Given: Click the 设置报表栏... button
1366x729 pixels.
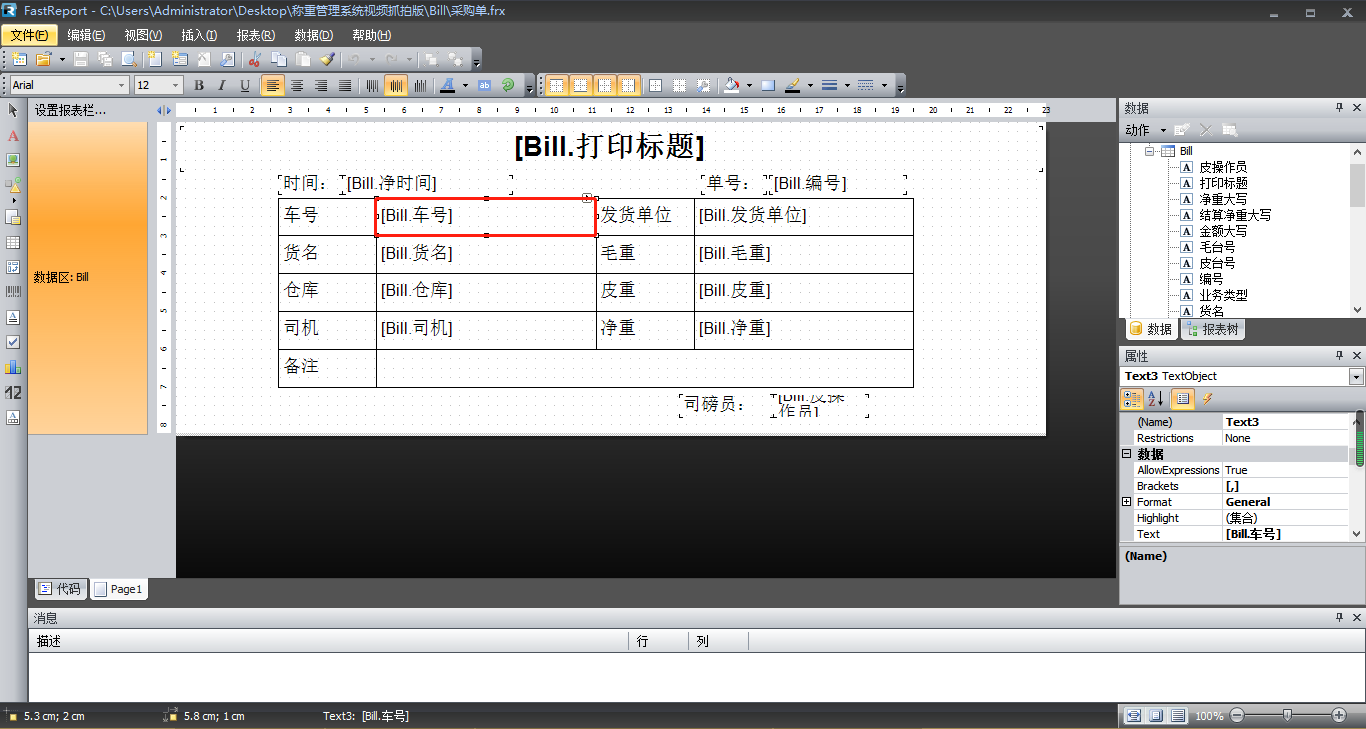Looking at the screenshot, I should 70,110.
